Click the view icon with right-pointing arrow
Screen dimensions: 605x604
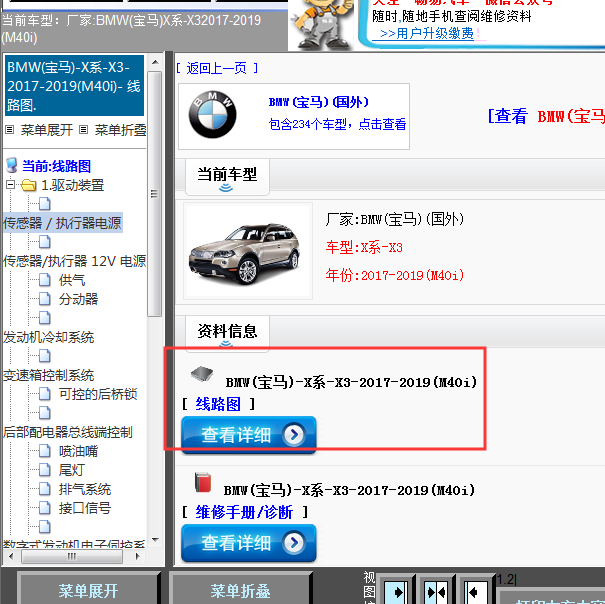click(x=396, y=592)
